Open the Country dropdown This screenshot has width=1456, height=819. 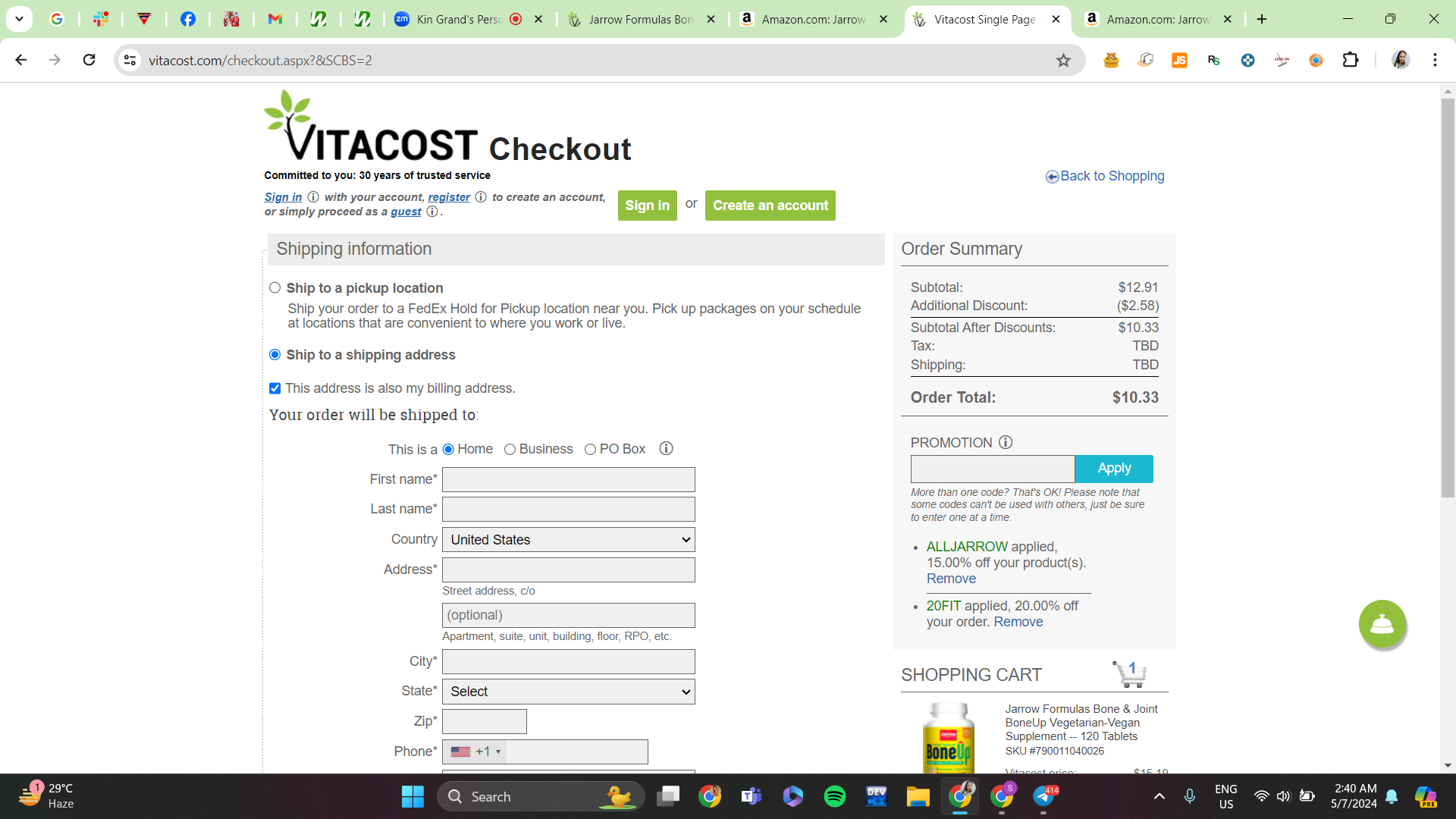click(569, 540)
